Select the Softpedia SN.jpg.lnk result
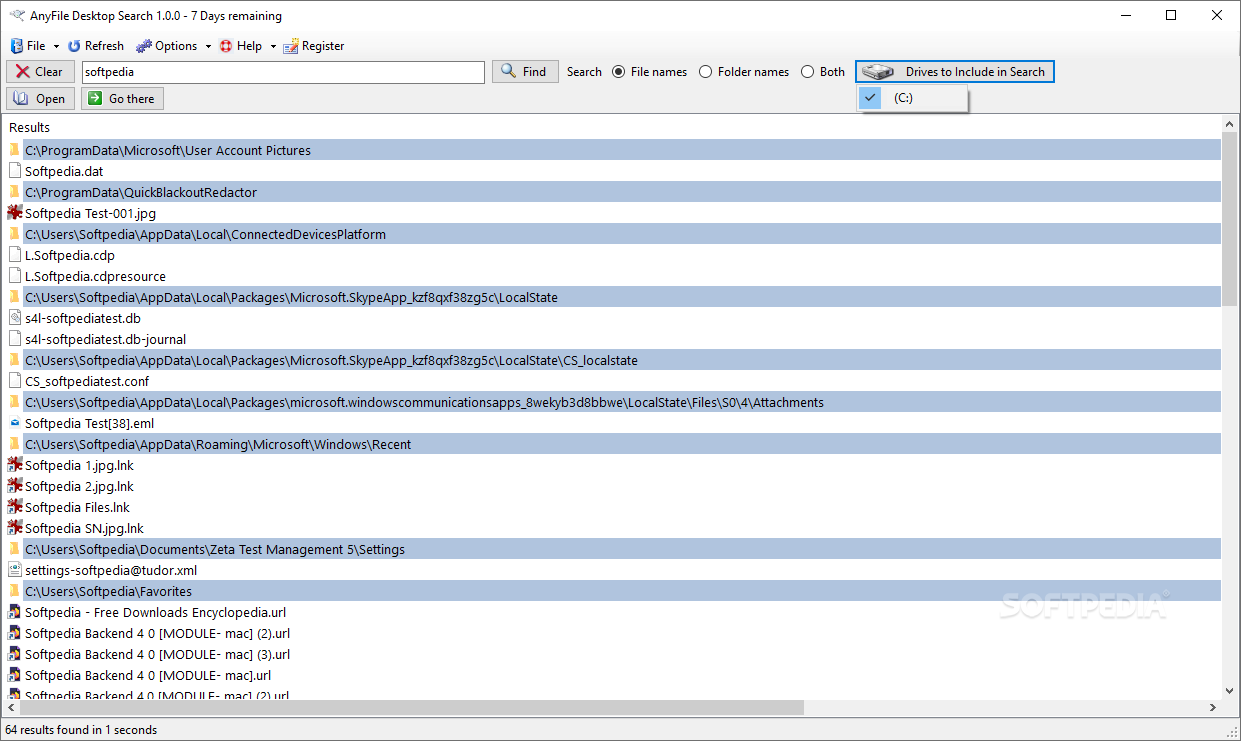1241x741 pixels. [84, 528]
